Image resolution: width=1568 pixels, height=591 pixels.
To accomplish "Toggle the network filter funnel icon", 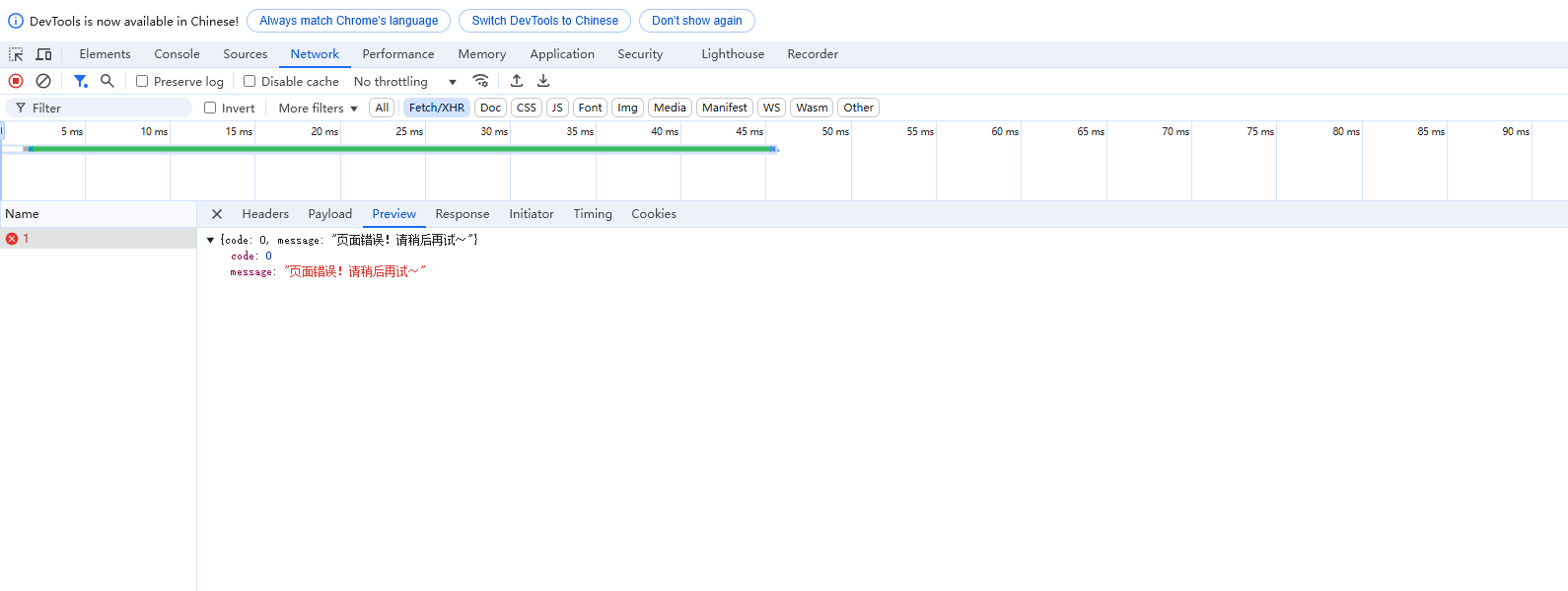I will tap(81, 81).
